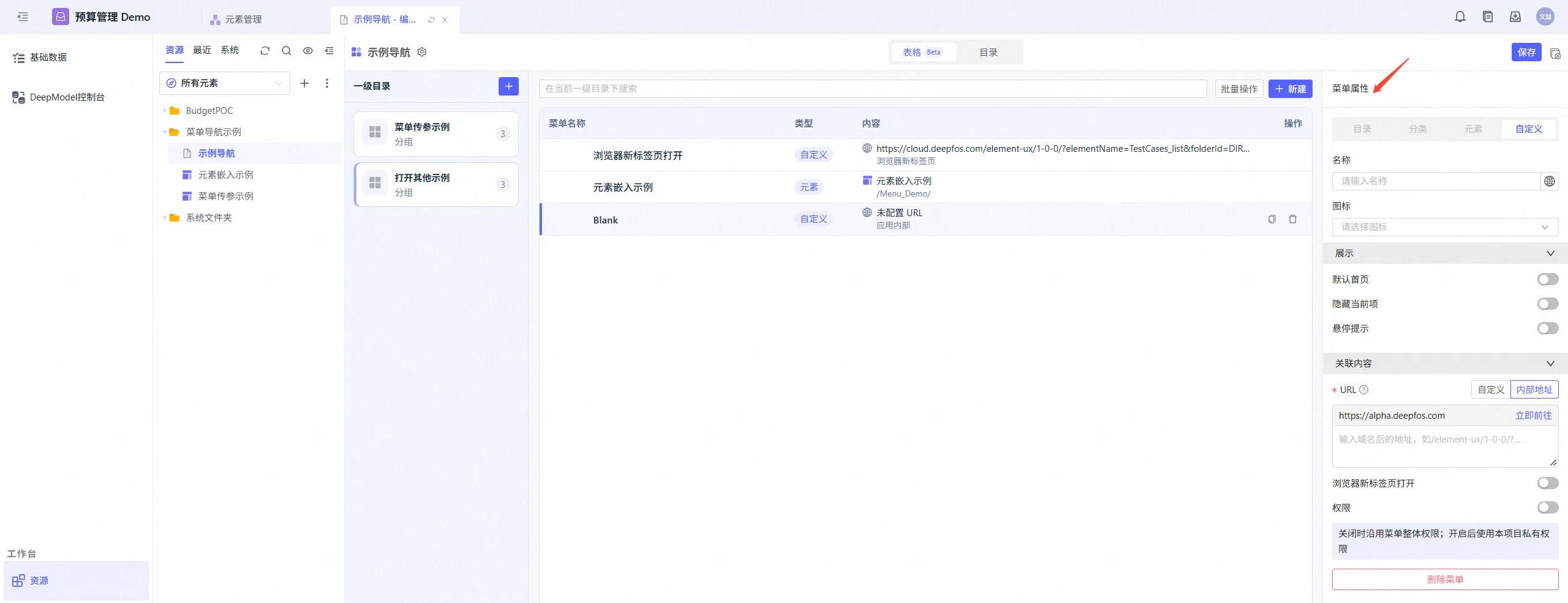Viewport: 1568px width, 603px height.
Task: Click the 删除菜单 button
Action: coord(1445,580)
